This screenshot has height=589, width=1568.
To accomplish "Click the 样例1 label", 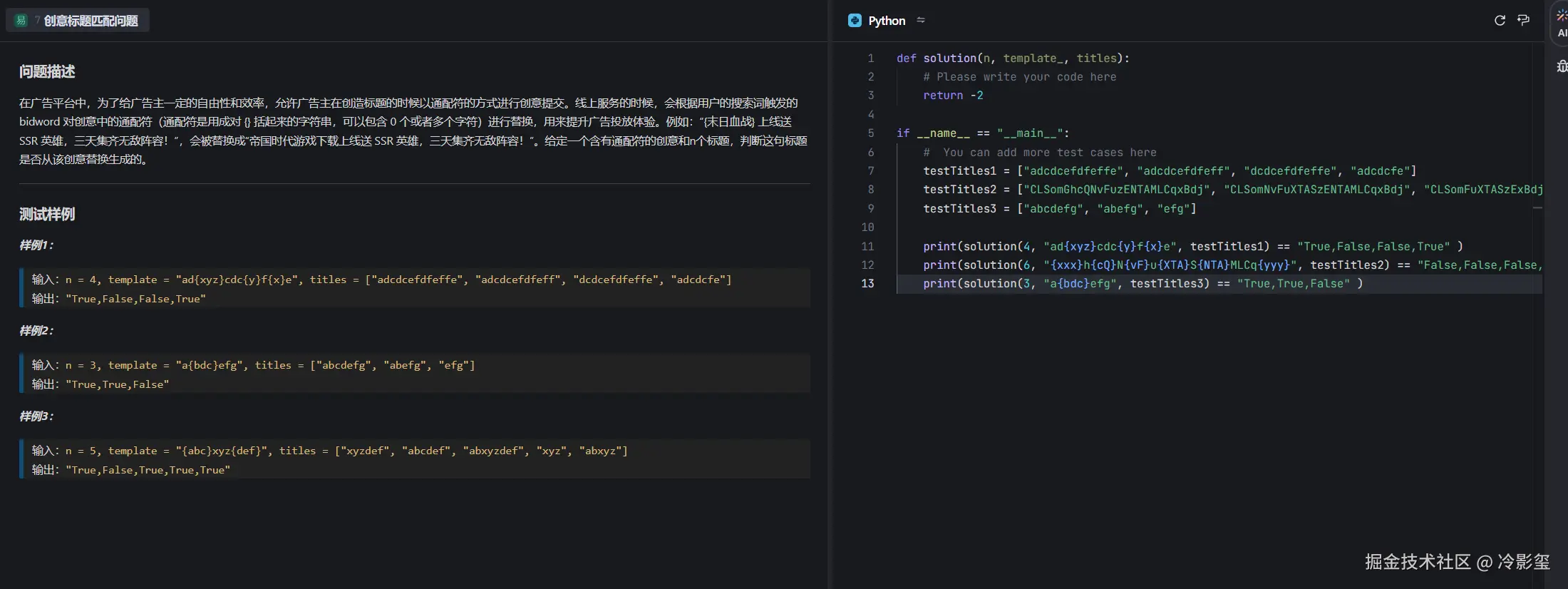I will click(36, 245).
